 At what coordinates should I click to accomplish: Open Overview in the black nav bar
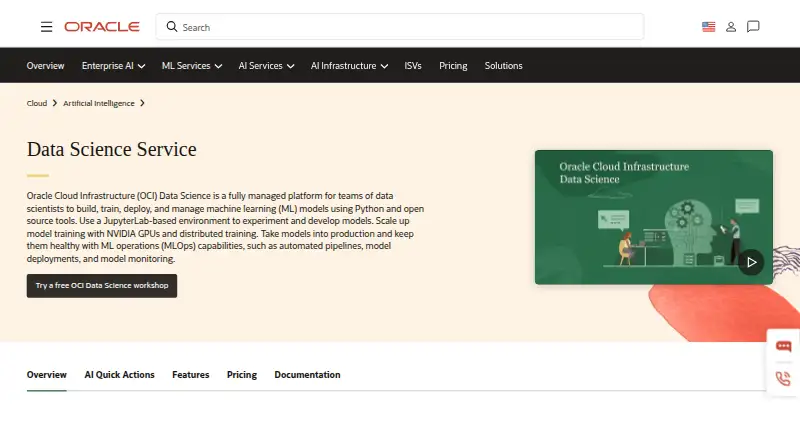45,66
